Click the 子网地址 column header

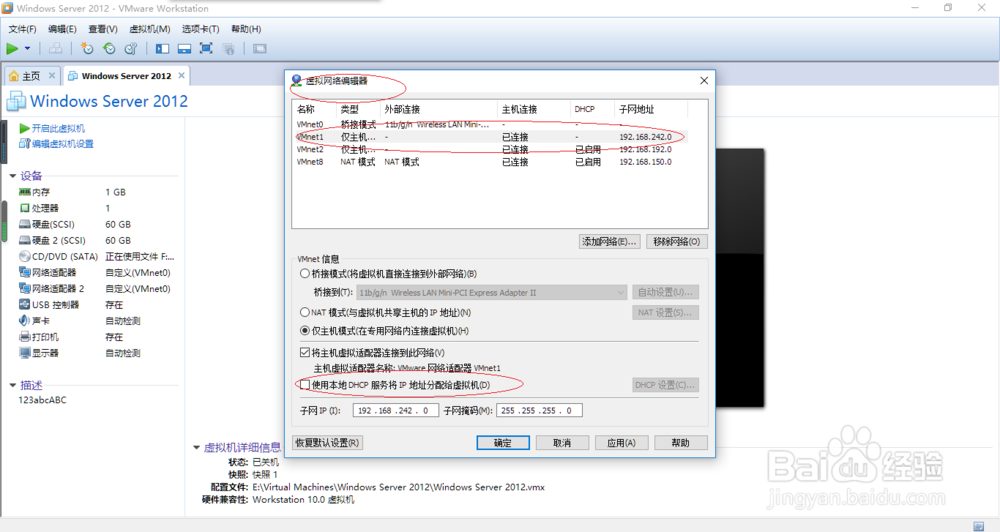pyautogui.click(x=651, y=109)
